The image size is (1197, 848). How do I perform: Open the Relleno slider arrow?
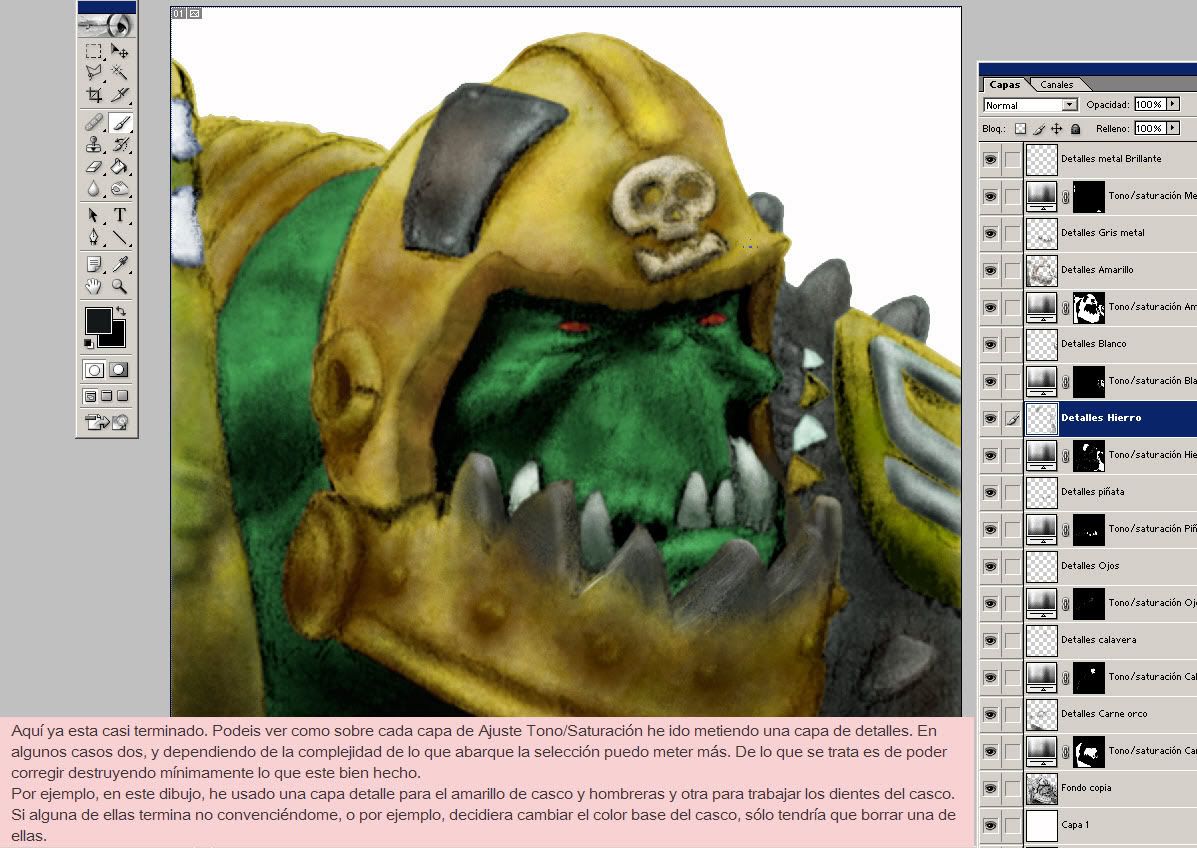(1173, 128)
